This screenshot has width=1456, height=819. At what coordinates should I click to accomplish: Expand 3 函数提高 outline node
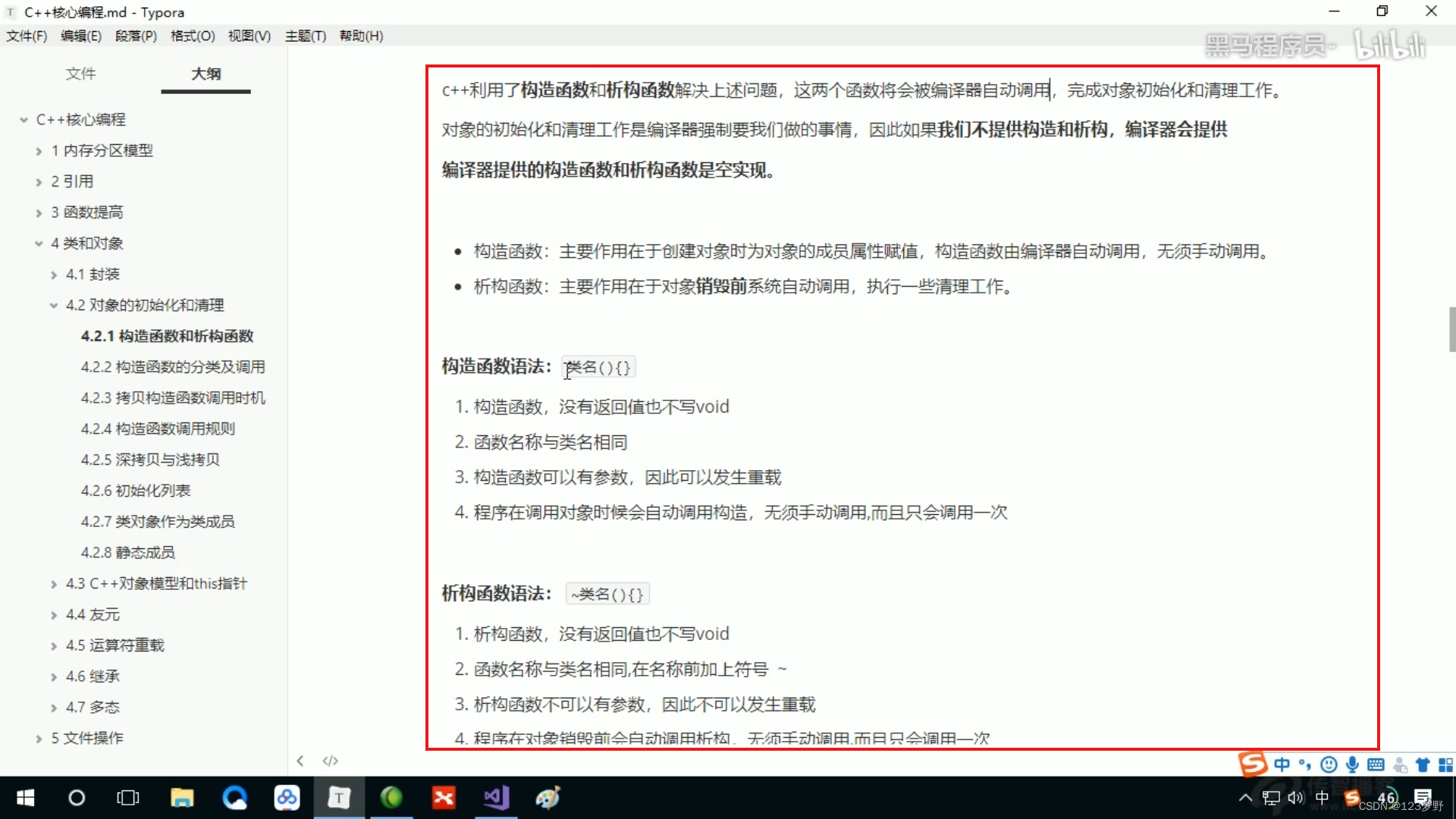39,213
